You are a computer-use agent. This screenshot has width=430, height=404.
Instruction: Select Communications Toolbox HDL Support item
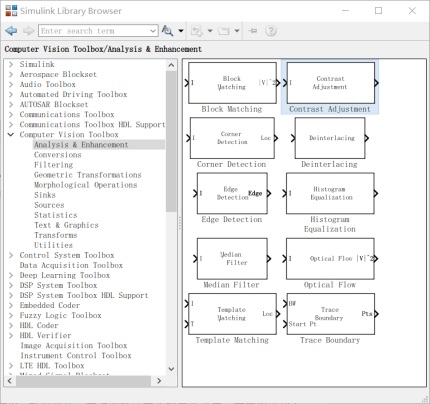[x=92, y=125]
